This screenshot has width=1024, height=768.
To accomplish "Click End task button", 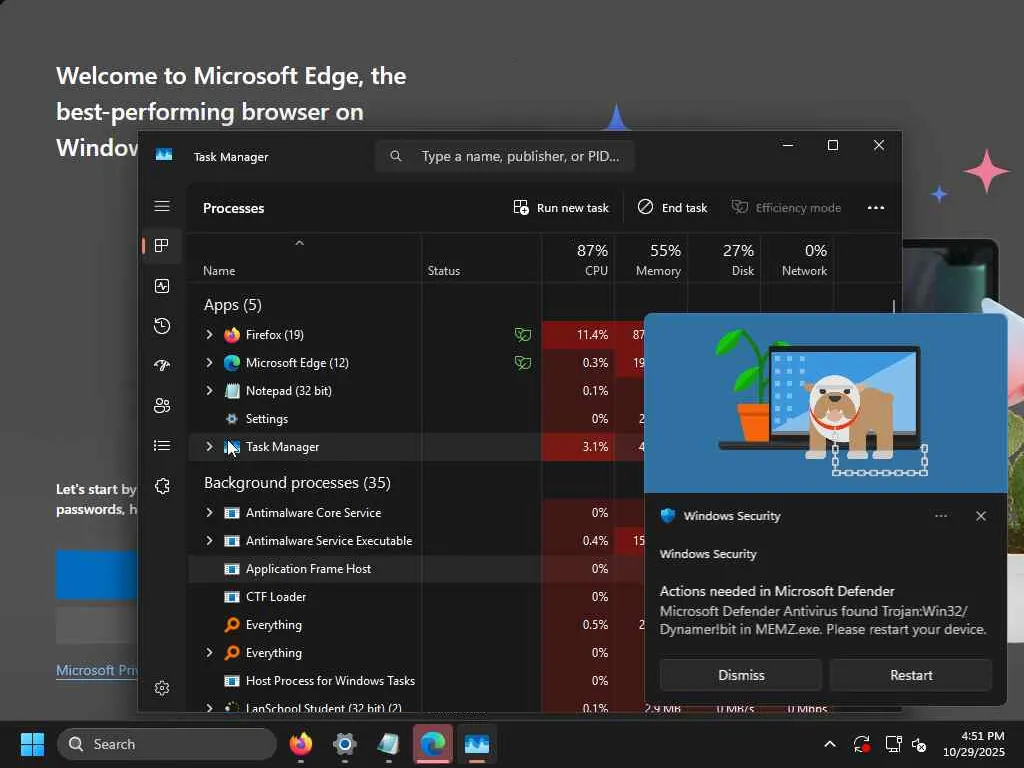I will (x=672, y=208).
